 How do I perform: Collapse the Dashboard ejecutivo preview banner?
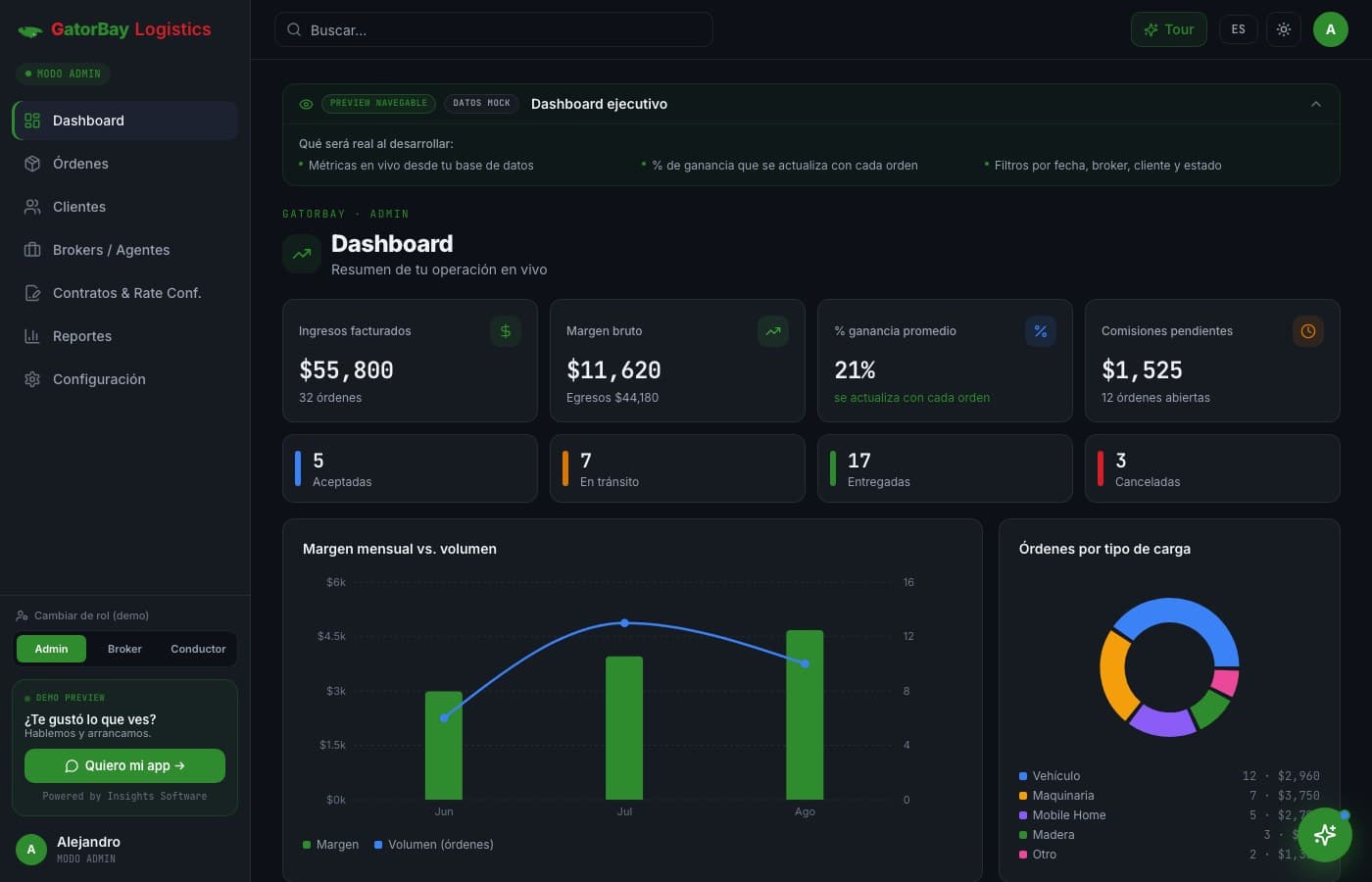pos(1316,104)
